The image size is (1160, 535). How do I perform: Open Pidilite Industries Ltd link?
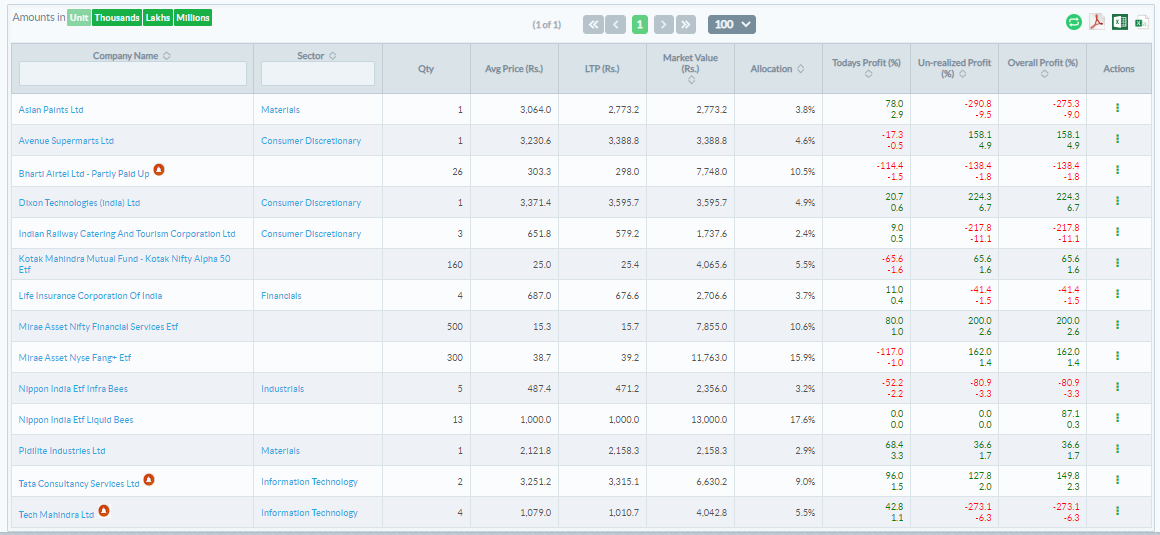point(62,451)
